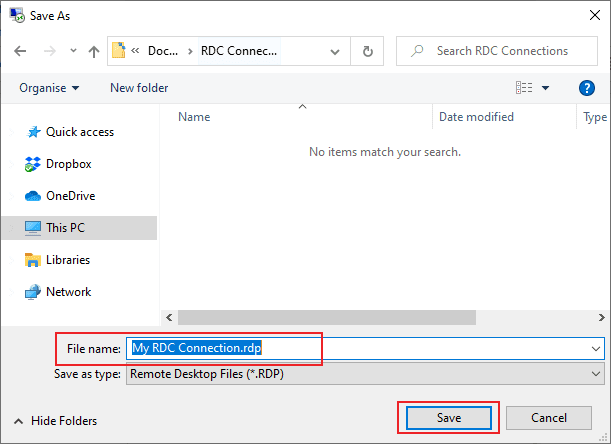Select Network in the navigation pane
611x444 pixels.
tap(68, 292)
